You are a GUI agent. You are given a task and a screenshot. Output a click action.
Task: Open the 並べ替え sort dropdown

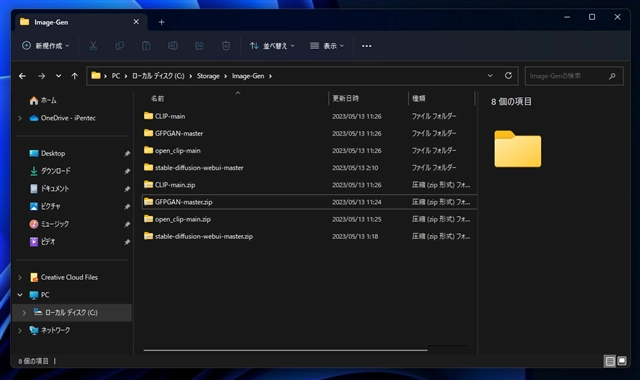pyautogui.click(x=272, y=46)
